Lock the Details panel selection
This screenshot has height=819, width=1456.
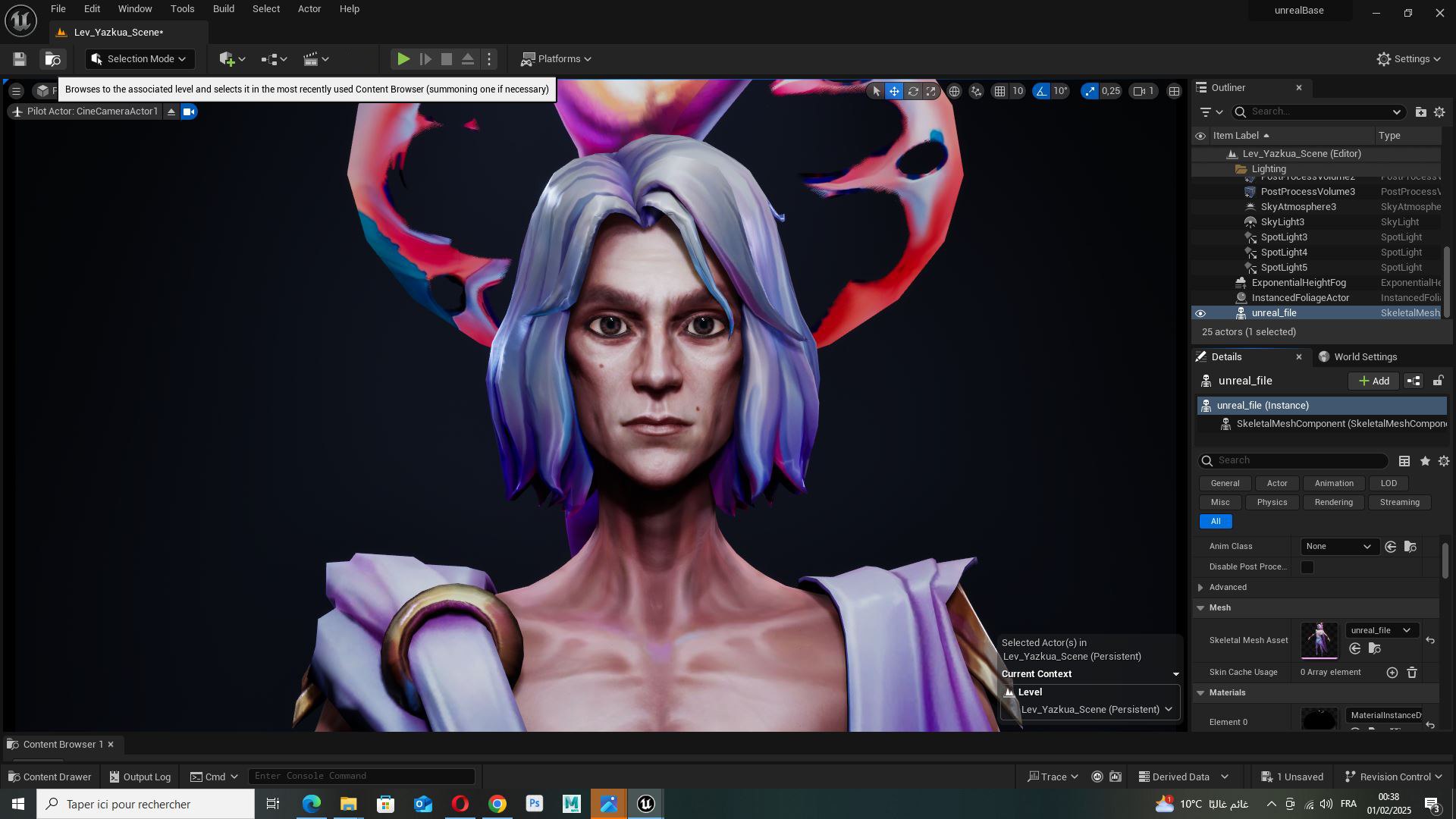pyautogui.click(x=1437, y=381)
